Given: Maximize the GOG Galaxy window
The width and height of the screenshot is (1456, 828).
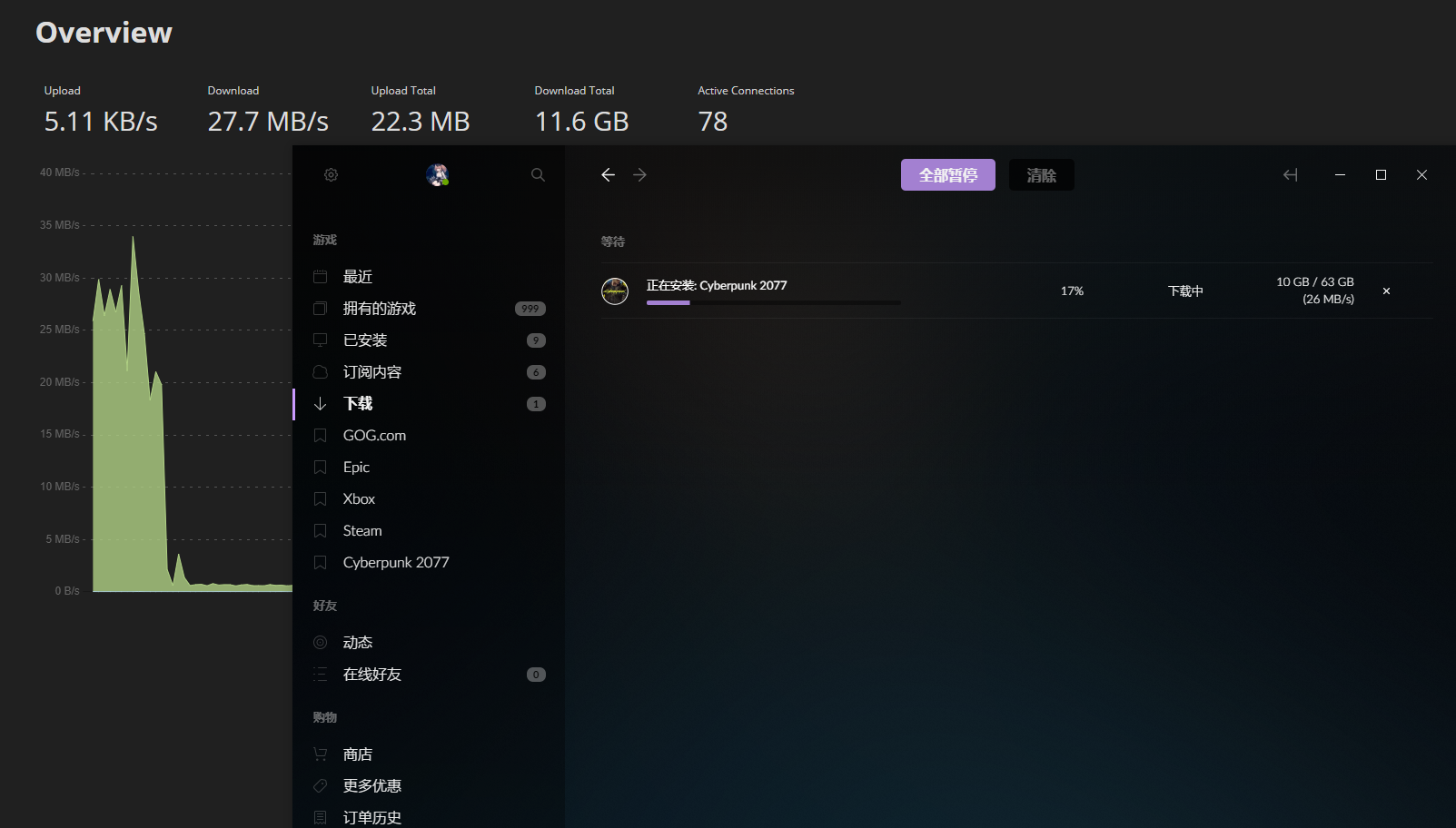Looking at the screenshot, I should pos(1381,174).
